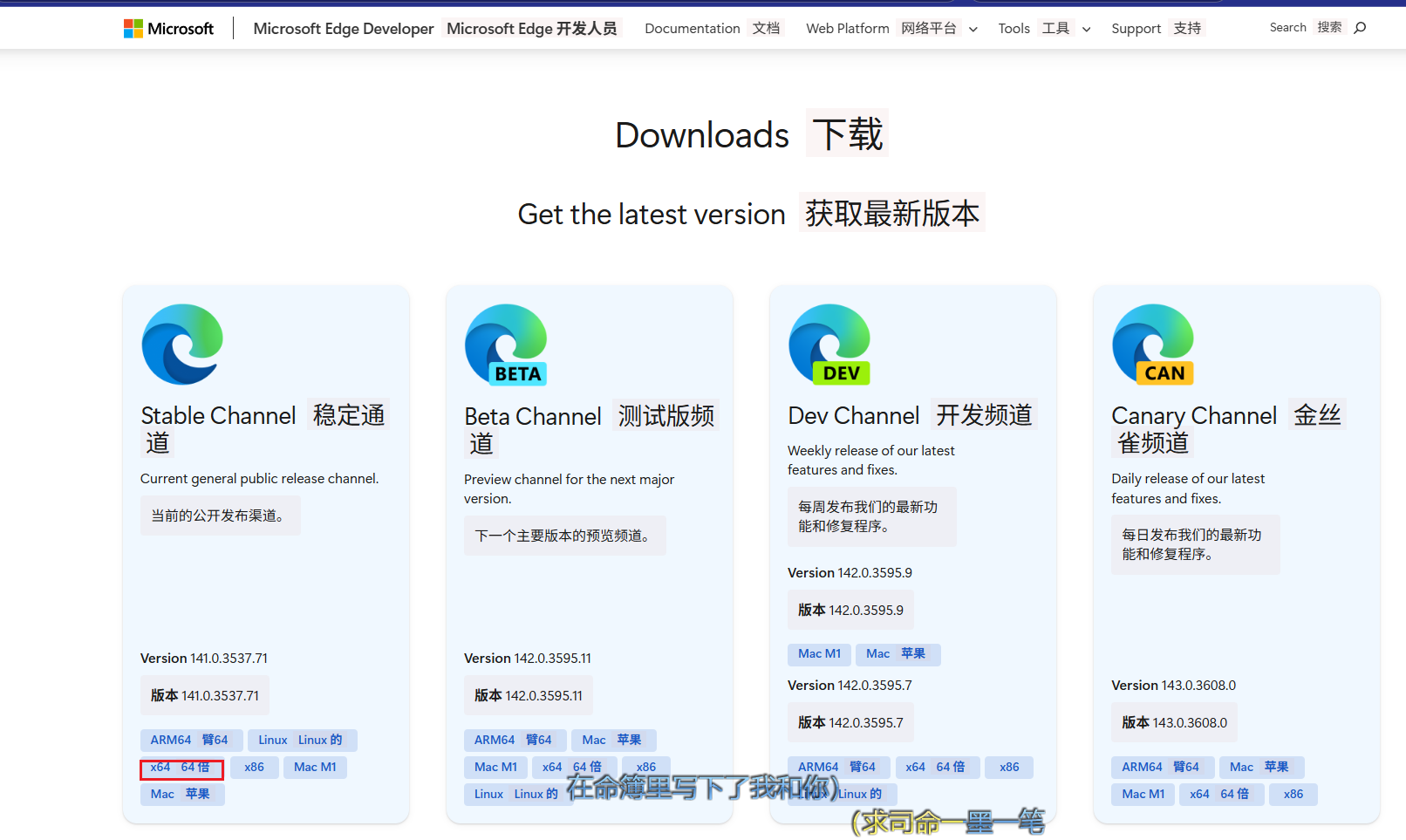Click 'Version 142.0.3595.9' text
The height and width of the screenshot is (840, 1406).
850,573
